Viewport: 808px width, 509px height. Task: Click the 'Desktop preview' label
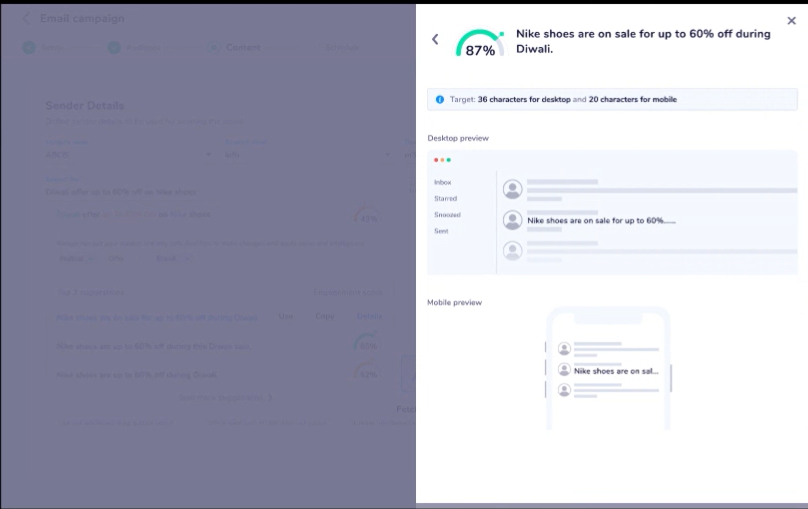pyautogui.click(x=458, y=138)
